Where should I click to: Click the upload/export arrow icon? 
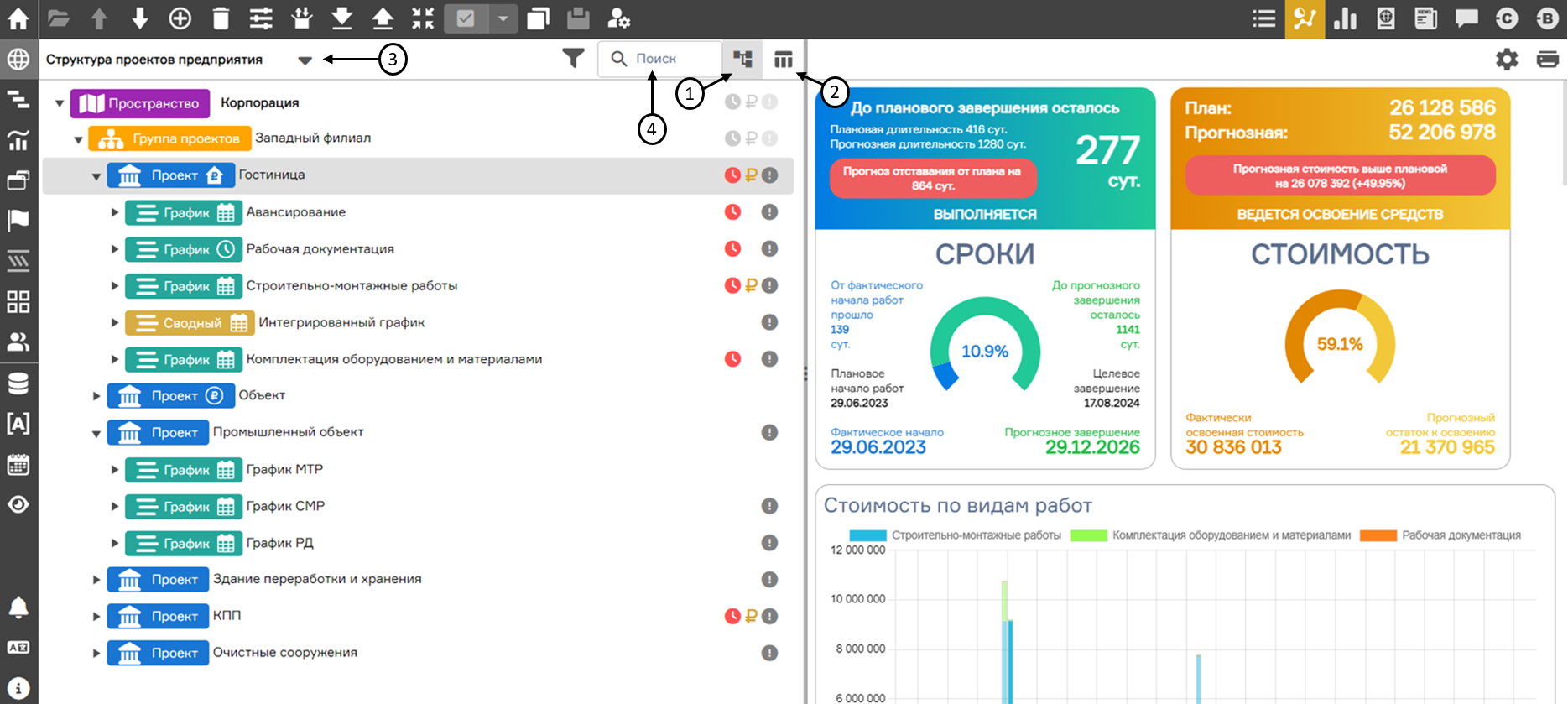tap(382, 18)
